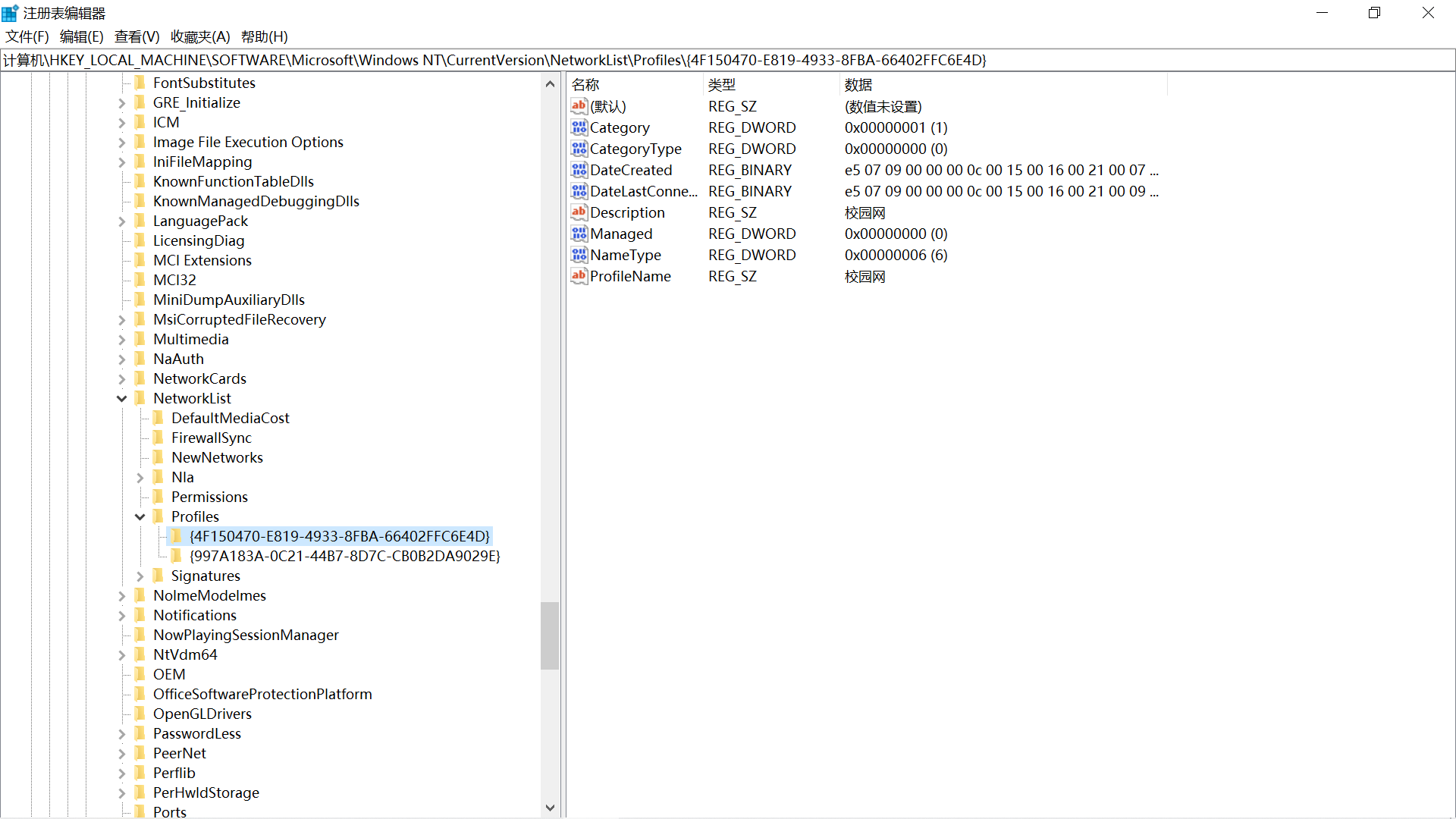Click the ProfileName string value icon
The height and width of the screenshot is (819, 1456).
[x=579, y=276]
